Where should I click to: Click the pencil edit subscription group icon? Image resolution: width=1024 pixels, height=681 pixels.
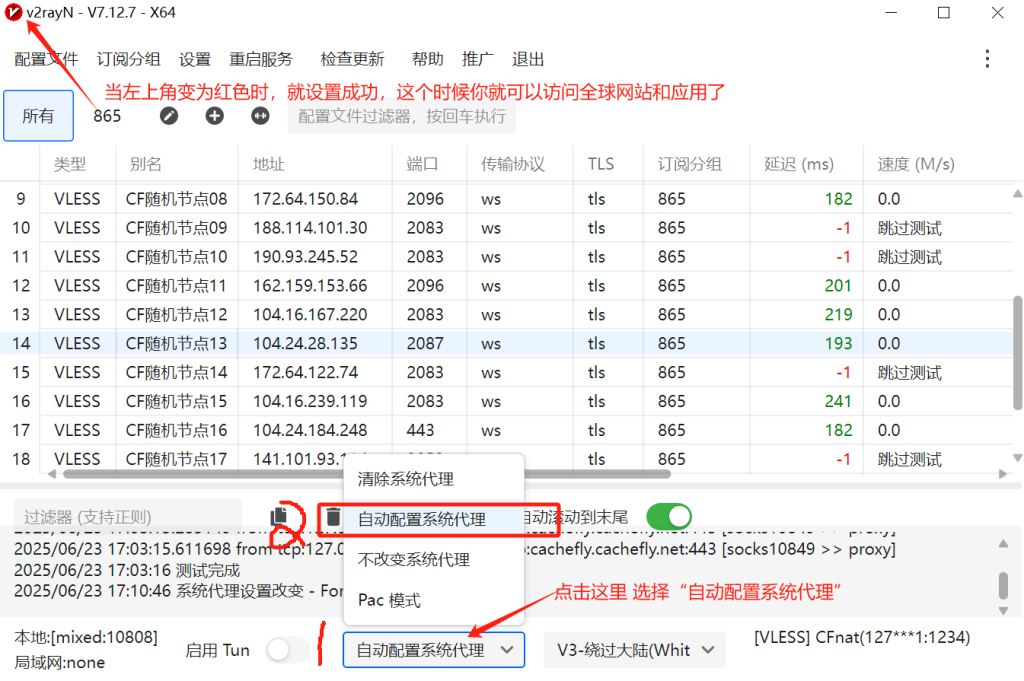click(x=169, y=116)
